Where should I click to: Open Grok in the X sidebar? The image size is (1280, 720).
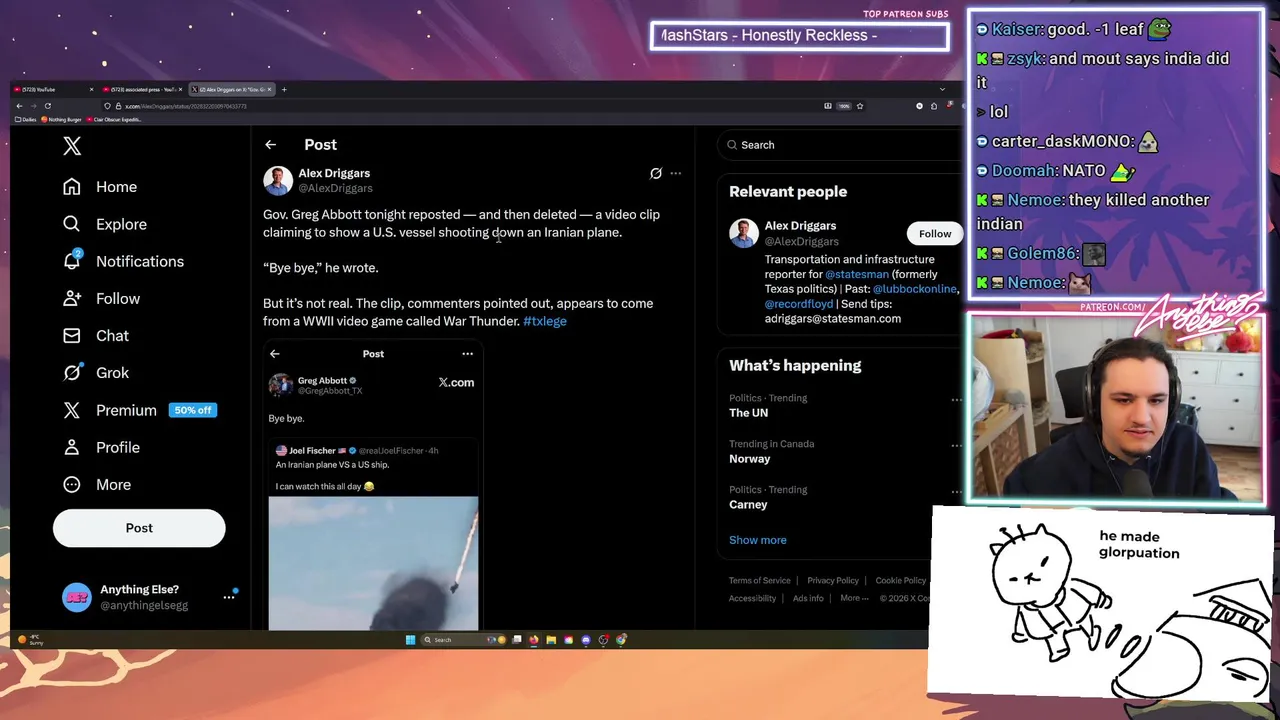coord(96,372)
